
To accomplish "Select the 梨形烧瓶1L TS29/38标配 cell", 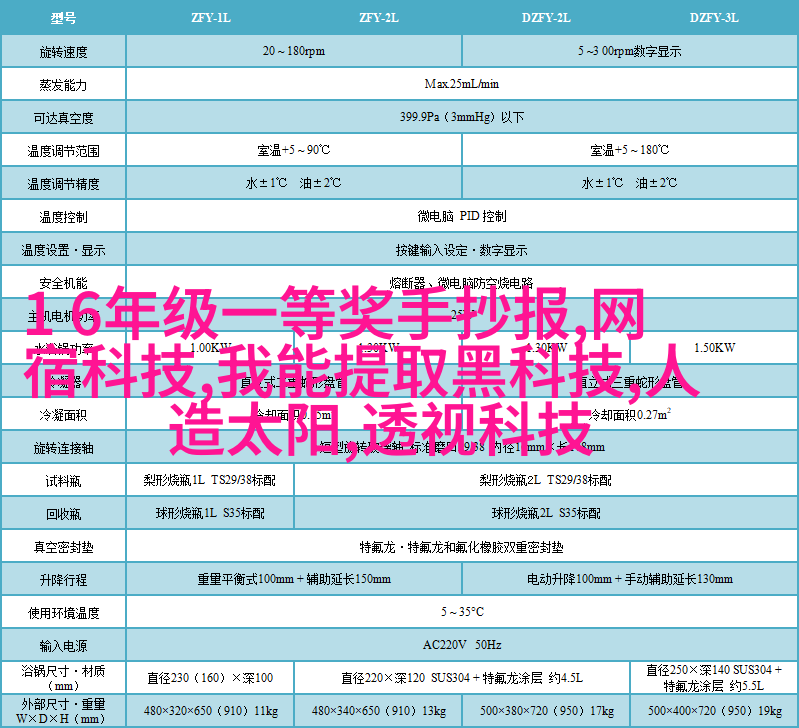I will point(210,480).
